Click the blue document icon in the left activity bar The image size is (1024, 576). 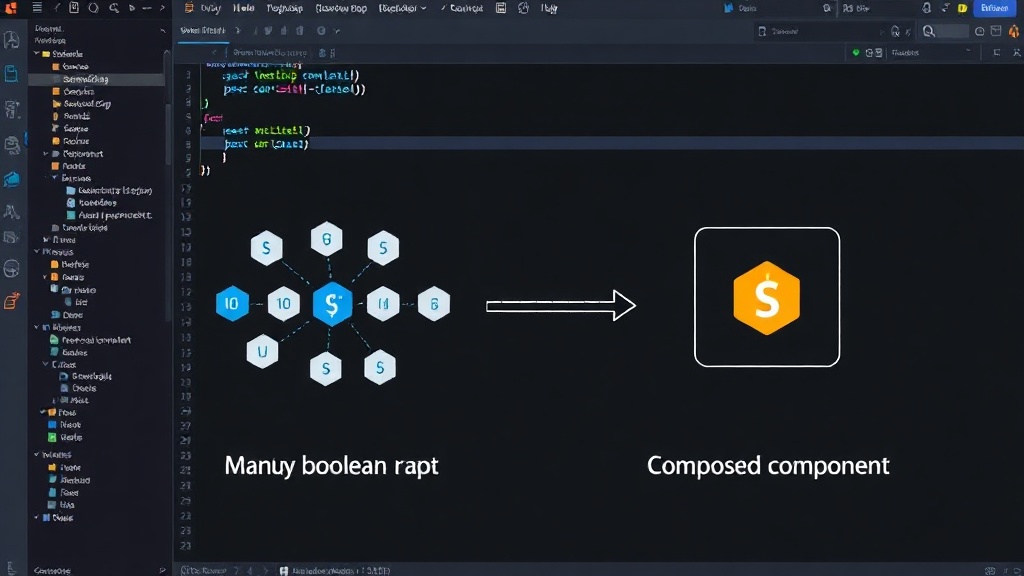tap(11, 73)
